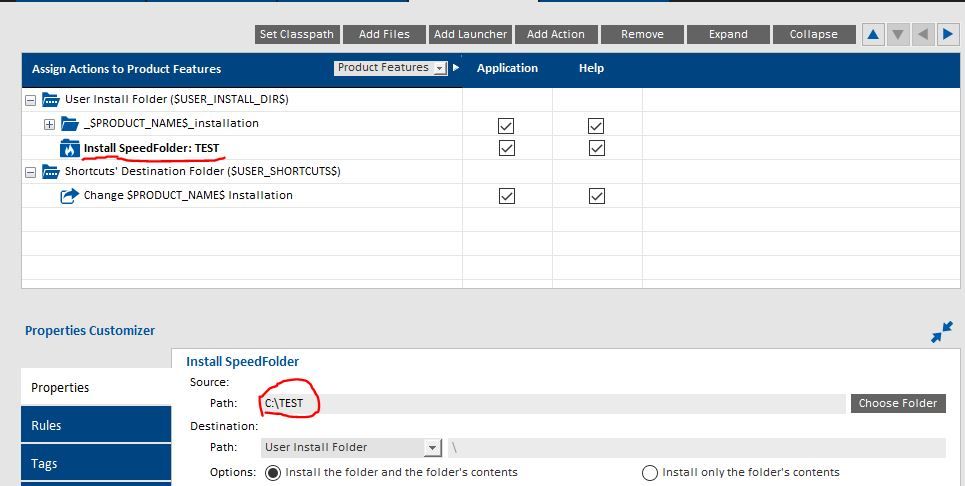Image resolution: width=965 pixels, height=486 pixels.
Task: Click Assign Actions to Product Features header
Action: coord(126,69)
